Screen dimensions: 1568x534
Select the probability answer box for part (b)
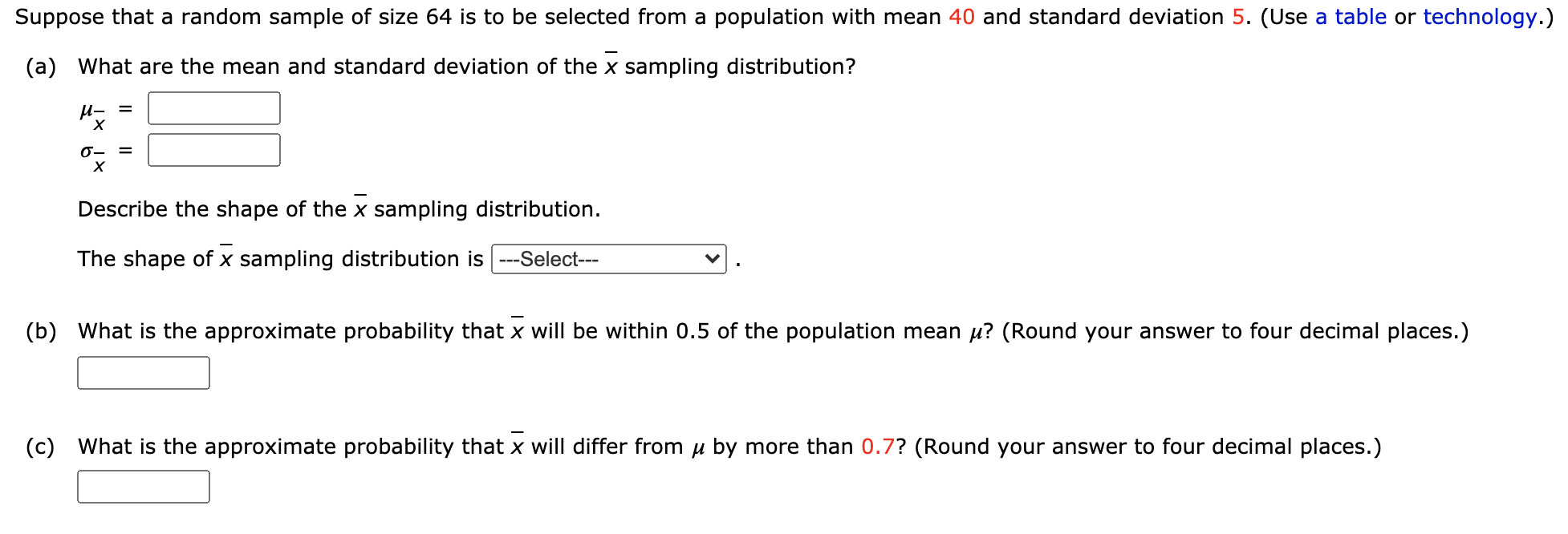143,372
